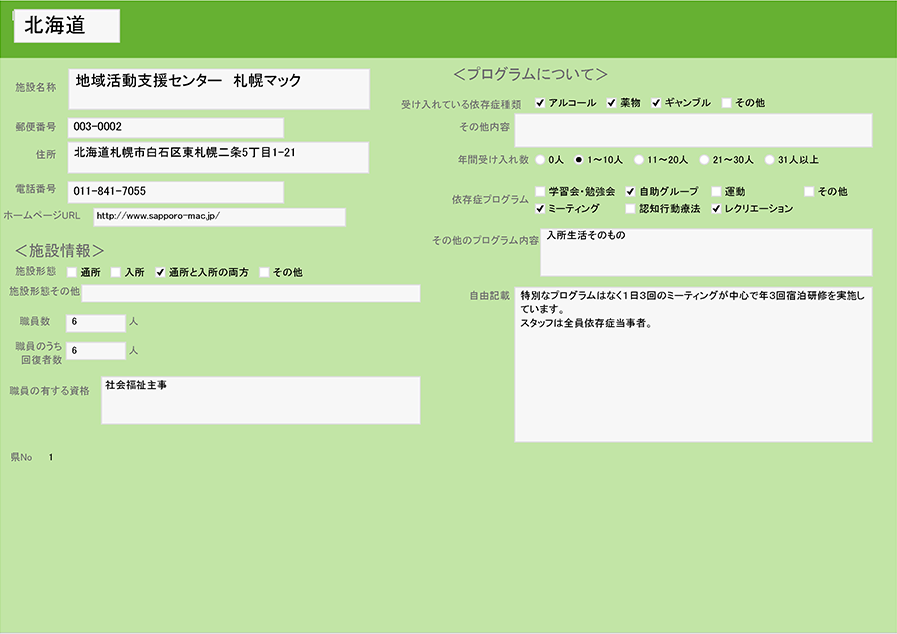Click the 郵便番号 field showing 003-0002
The image size is (897, 634).
(176, 127)
